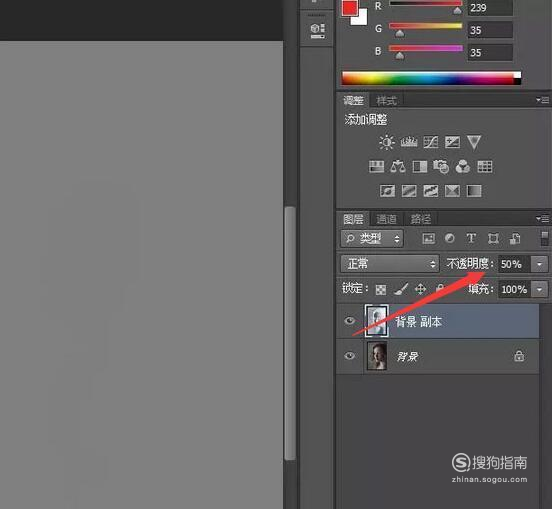This screenshot has width=552, height=509.
Task: Click the G channel value field
Action: click(x=490, y=30)
